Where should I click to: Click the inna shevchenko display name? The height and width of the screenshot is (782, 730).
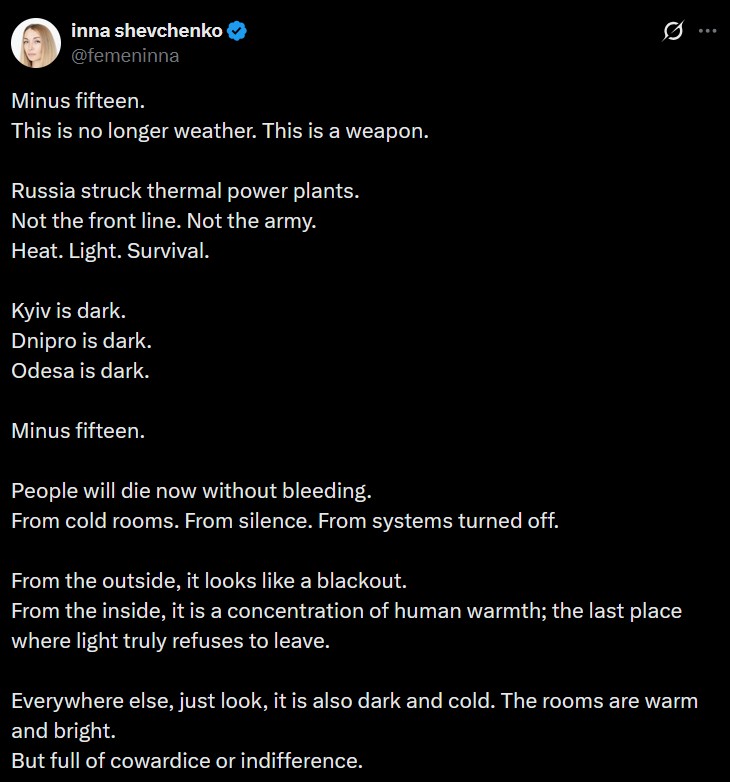tap(144, 31)
